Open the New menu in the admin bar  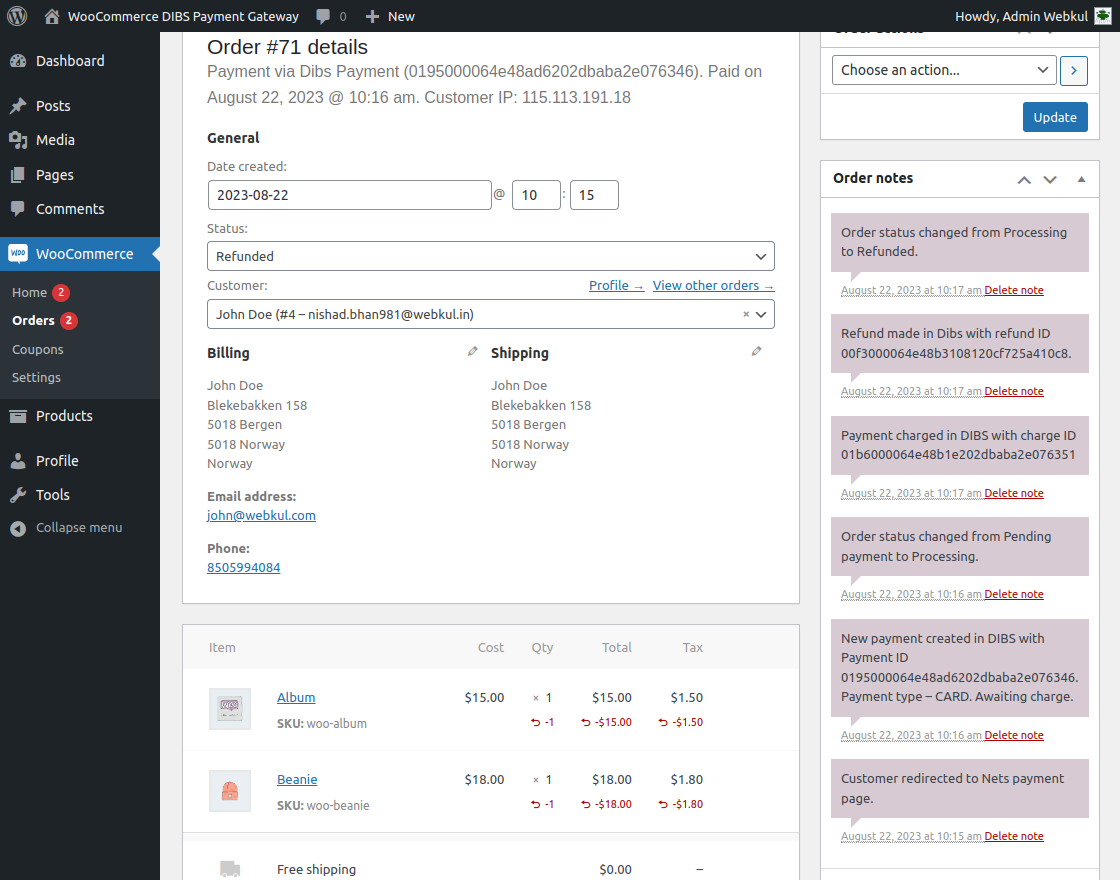click(x=390, y=15)
